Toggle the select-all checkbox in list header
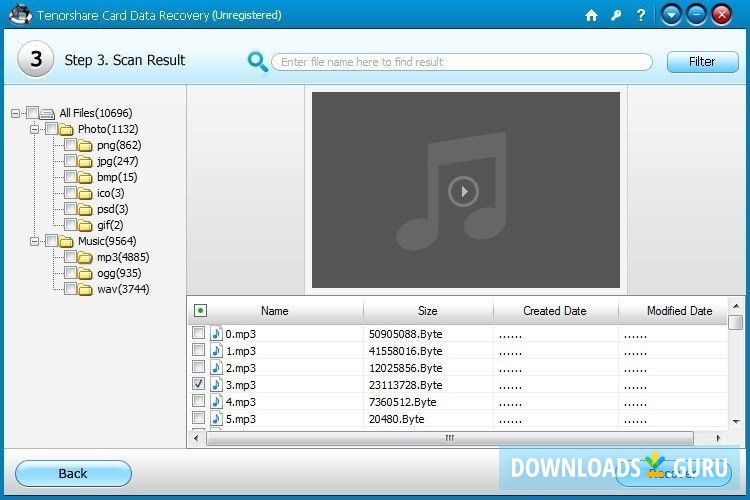 pyautogui.click(x=200, y=311)
